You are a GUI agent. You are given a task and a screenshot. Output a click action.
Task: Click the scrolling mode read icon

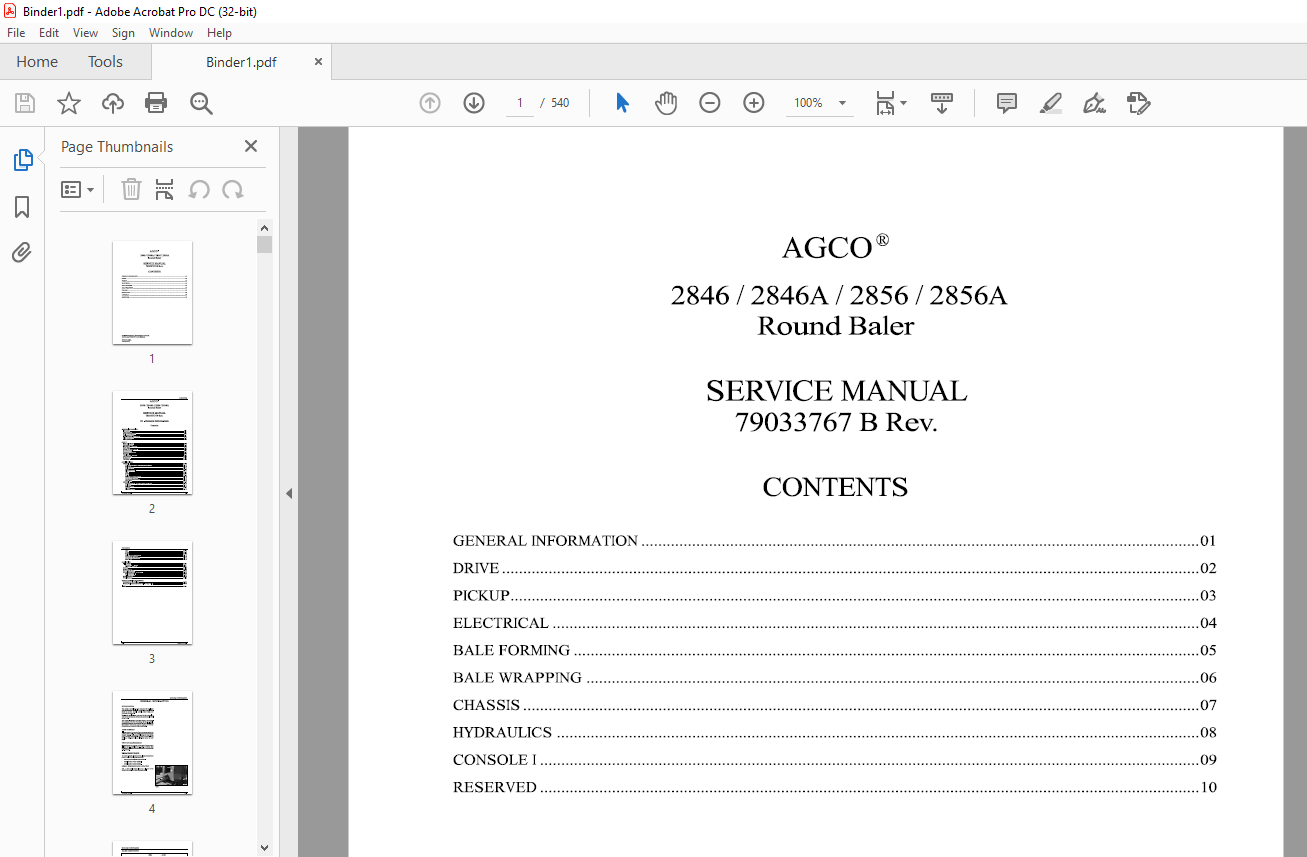(942, 103)
